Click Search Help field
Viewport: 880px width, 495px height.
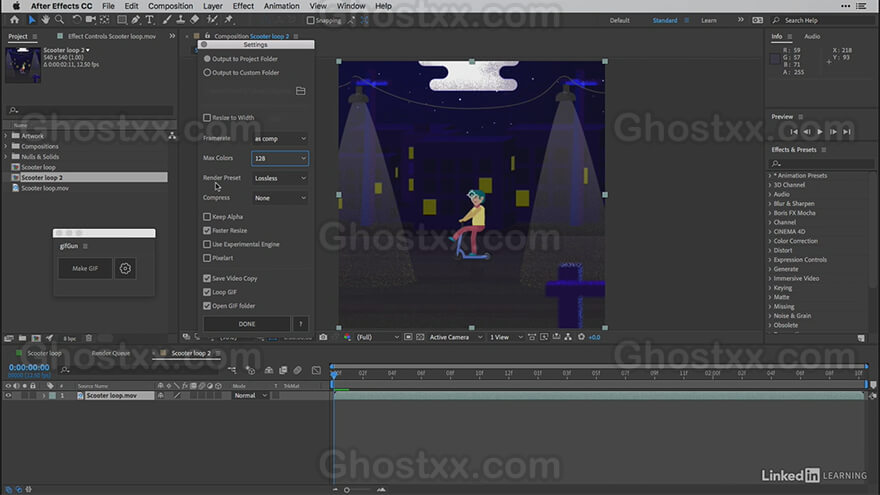(x=823, y=20)
